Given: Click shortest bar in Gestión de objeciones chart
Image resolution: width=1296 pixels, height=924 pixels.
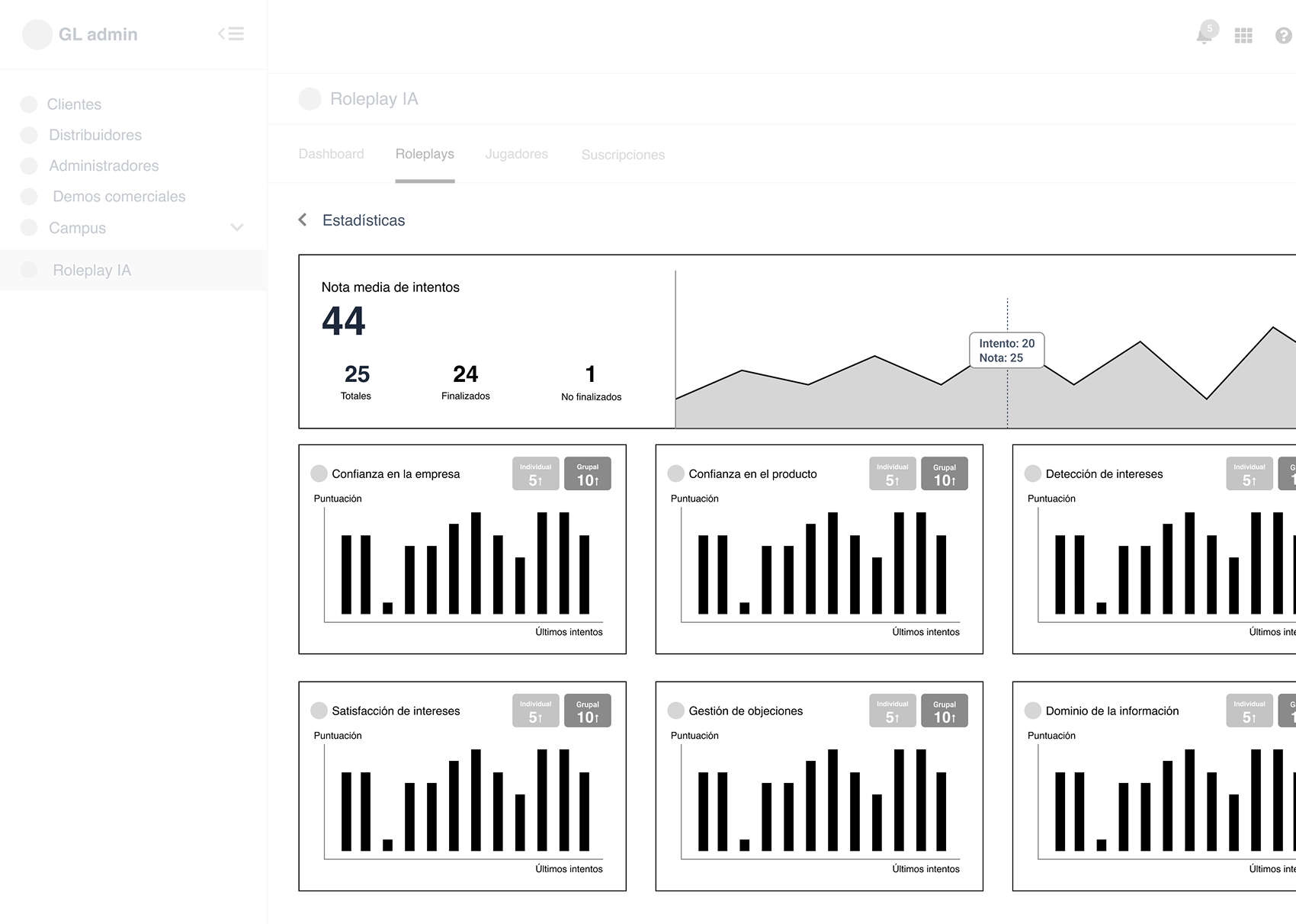Looking at the screenshot, I should [x=744, y=845].
